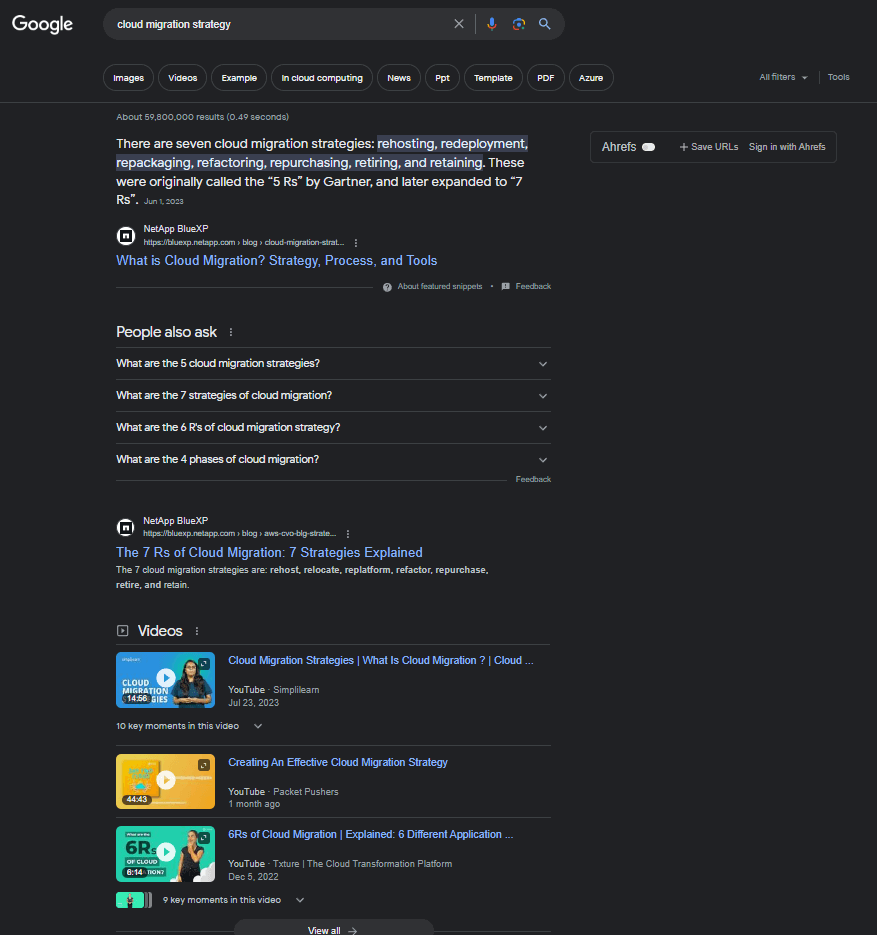Expand 'What are the 7 strategies of cloud migration?'
The height and width of the screenshot is (935, 877).
point(333,396)
